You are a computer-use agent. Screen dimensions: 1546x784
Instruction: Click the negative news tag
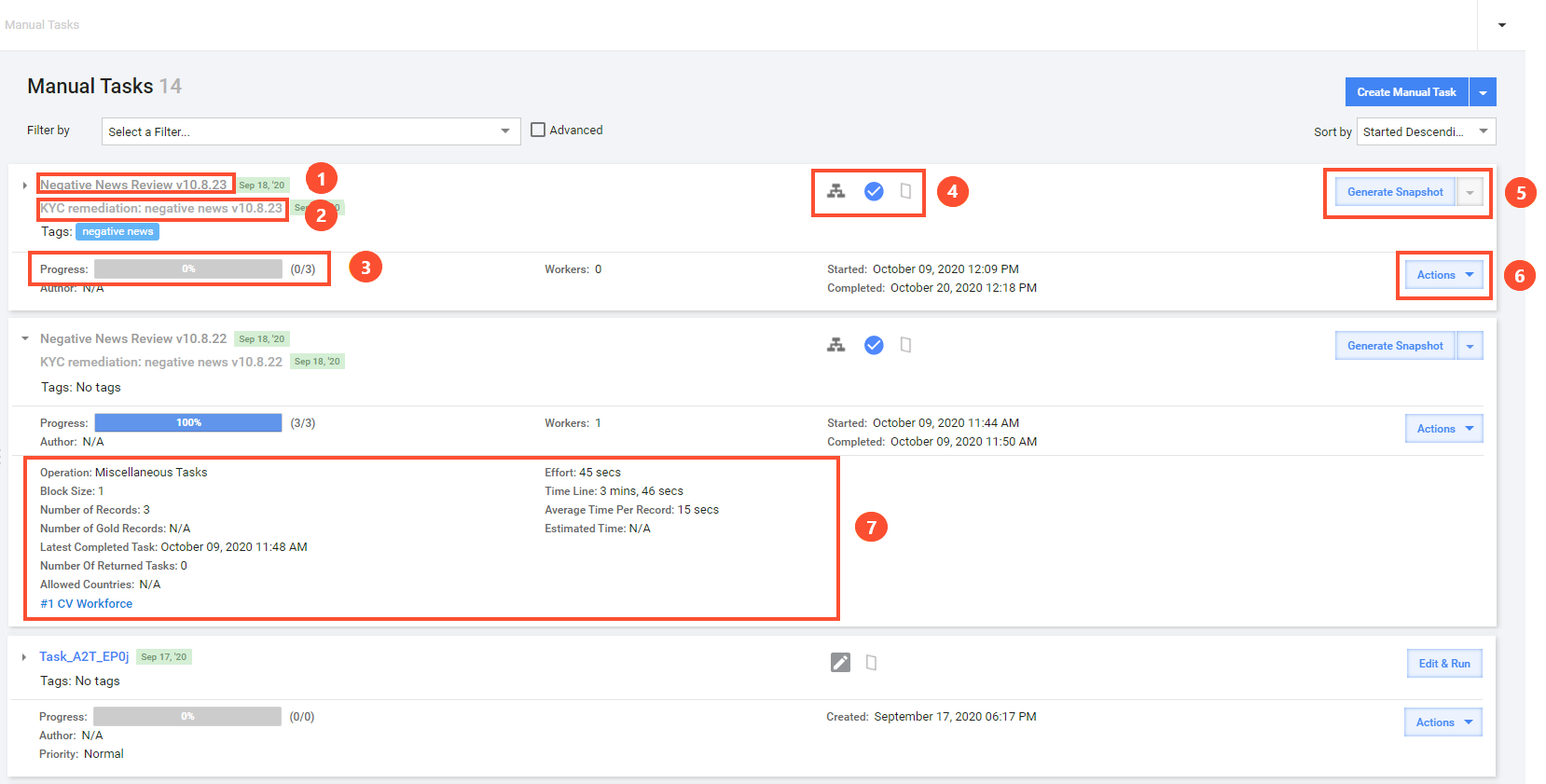click(x=117, y=231)
